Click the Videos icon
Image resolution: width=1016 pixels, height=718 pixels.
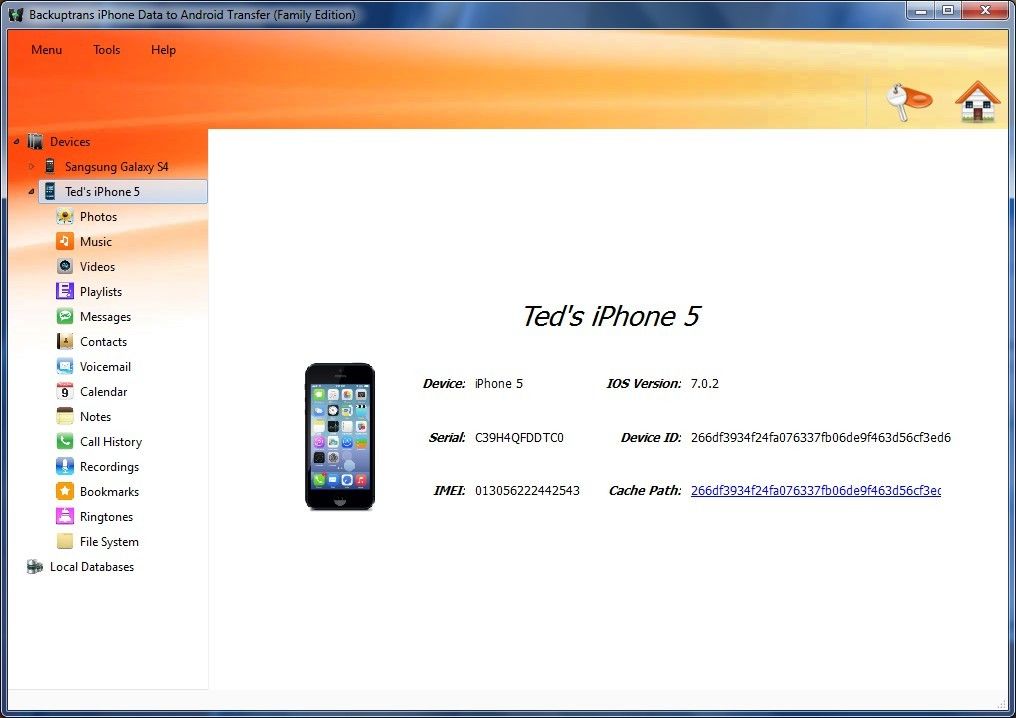click(x=65, y=266)
